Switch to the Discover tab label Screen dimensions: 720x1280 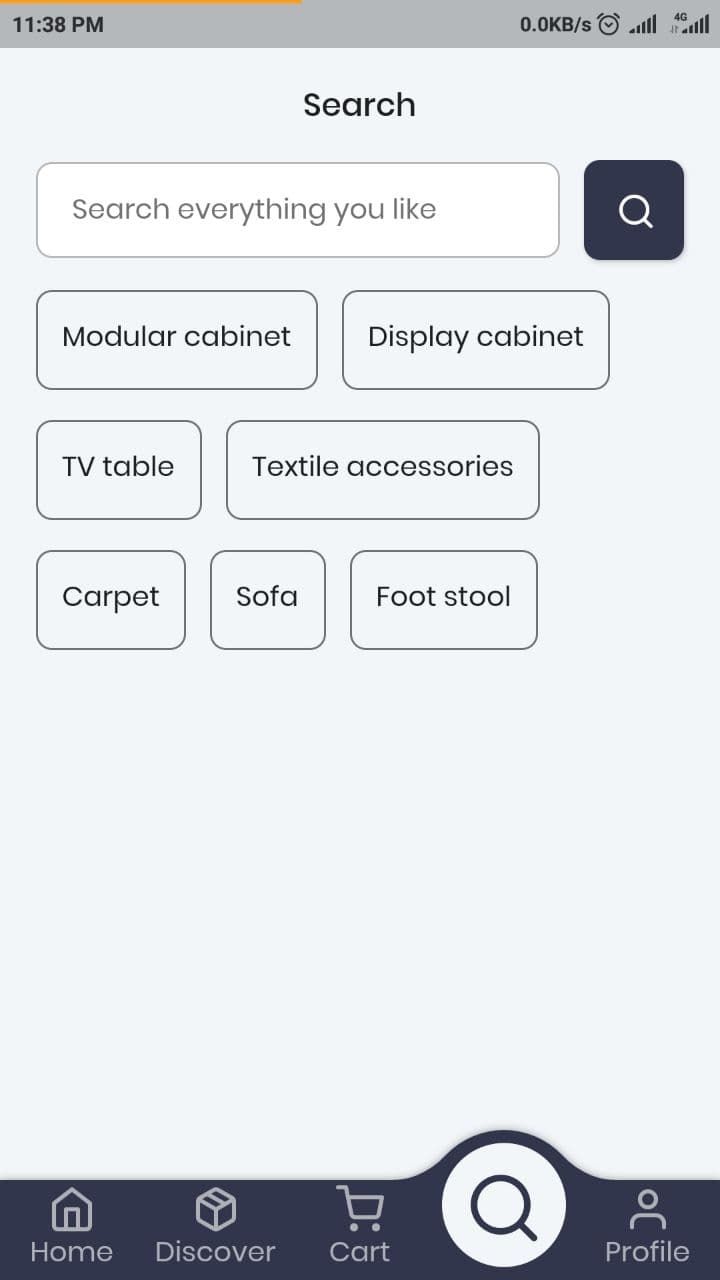pos(215,1252)
